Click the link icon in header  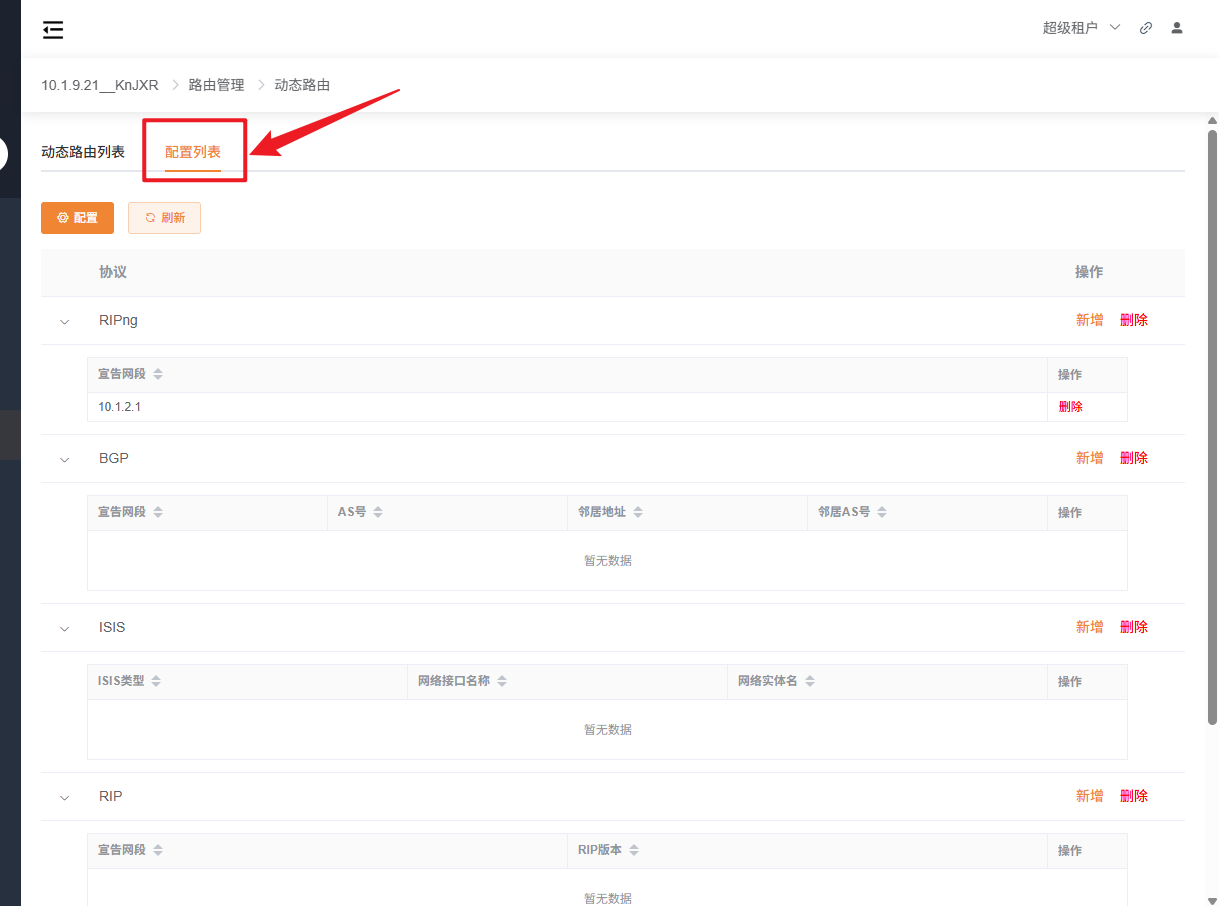click(x=1146, y=28)
